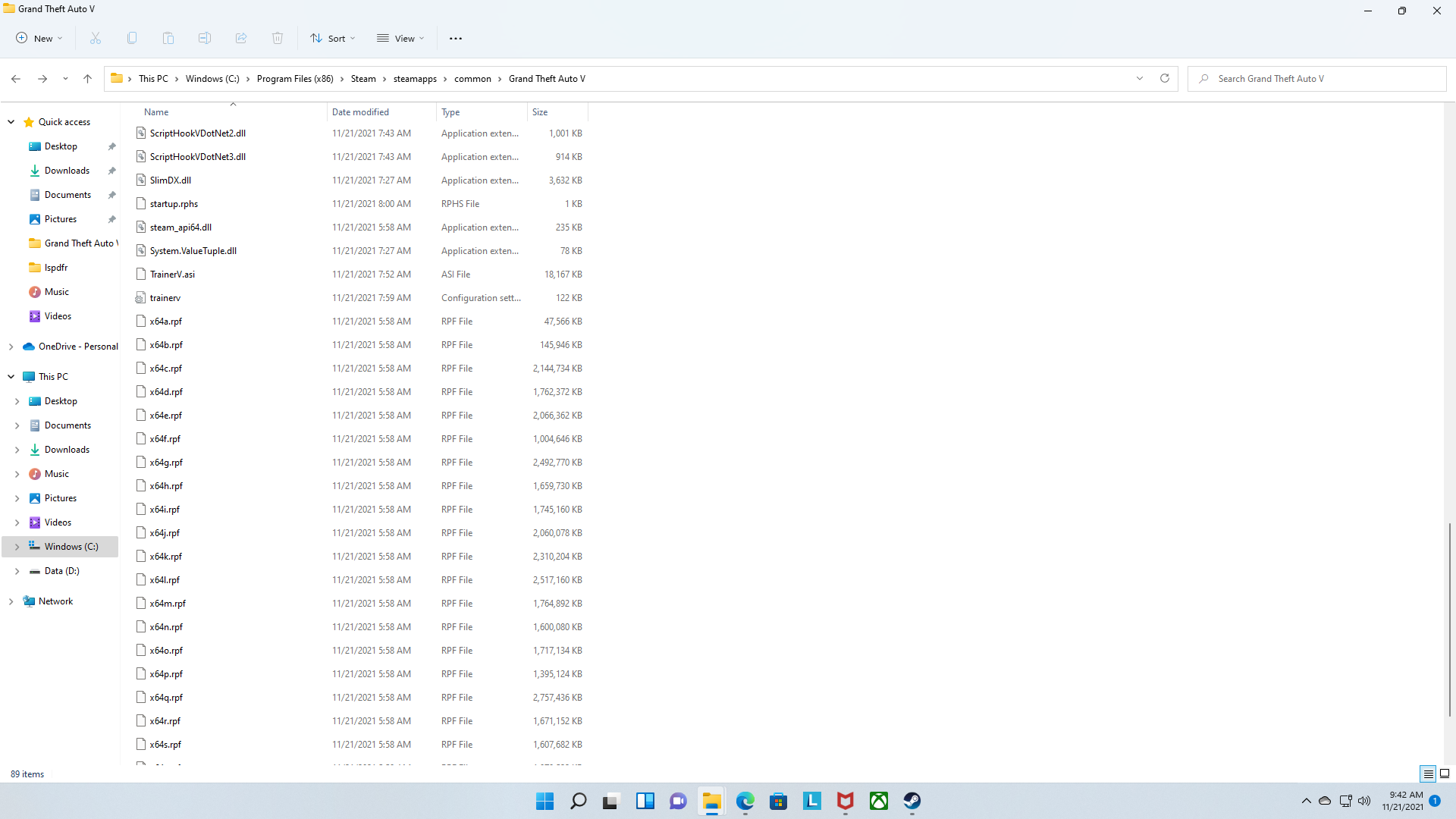Select the TrainerV.asi file
This screenshot has width=1456, height=819.
172,275
